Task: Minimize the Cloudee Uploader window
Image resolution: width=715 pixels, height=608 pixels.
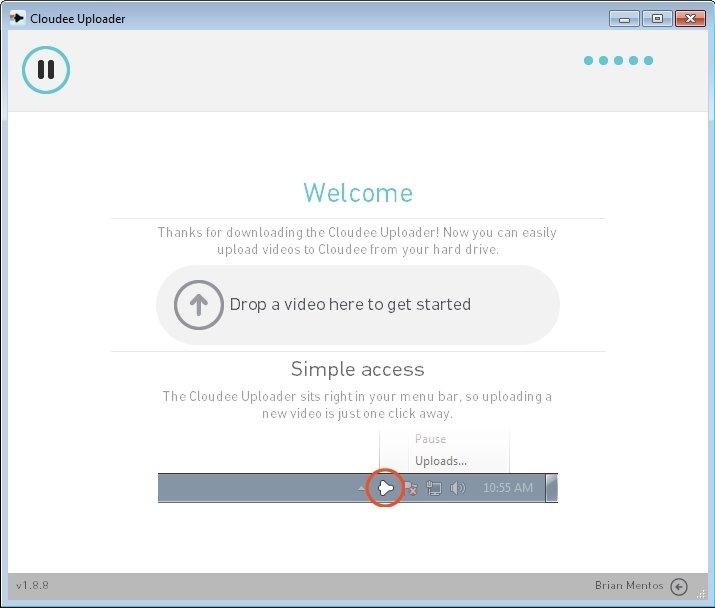Action: pos(624,19)
